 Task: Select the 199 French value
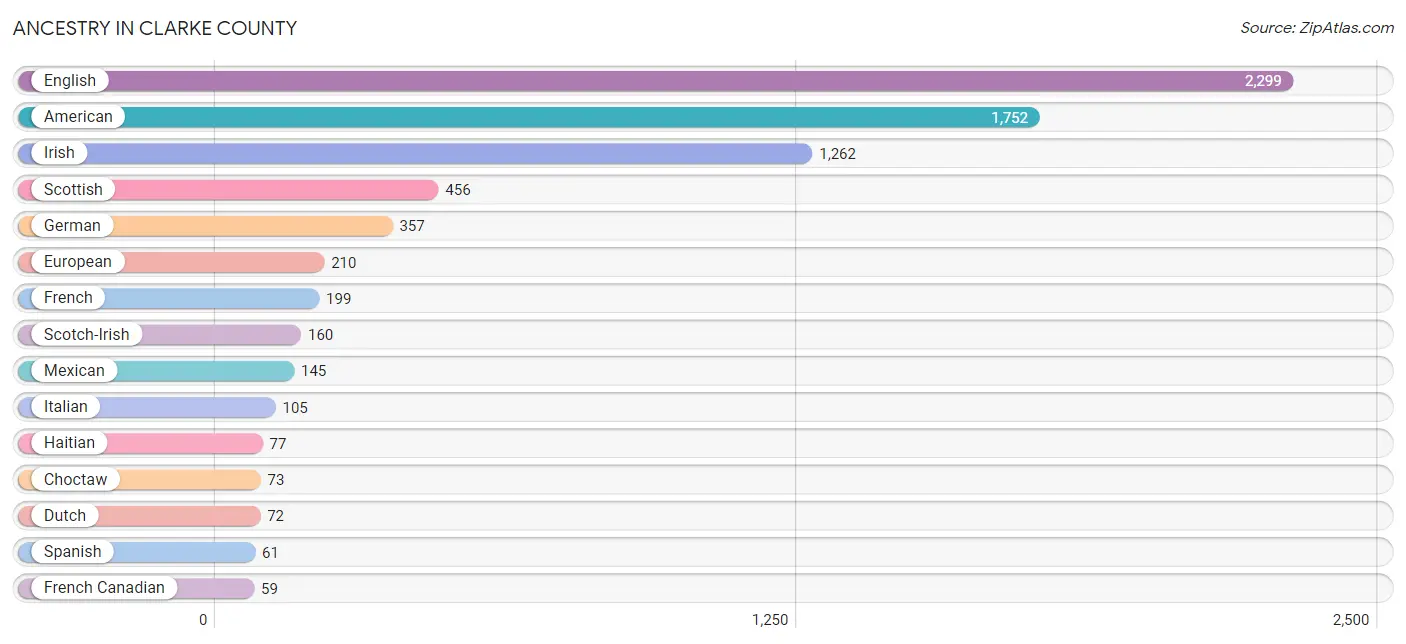point(339,299)
